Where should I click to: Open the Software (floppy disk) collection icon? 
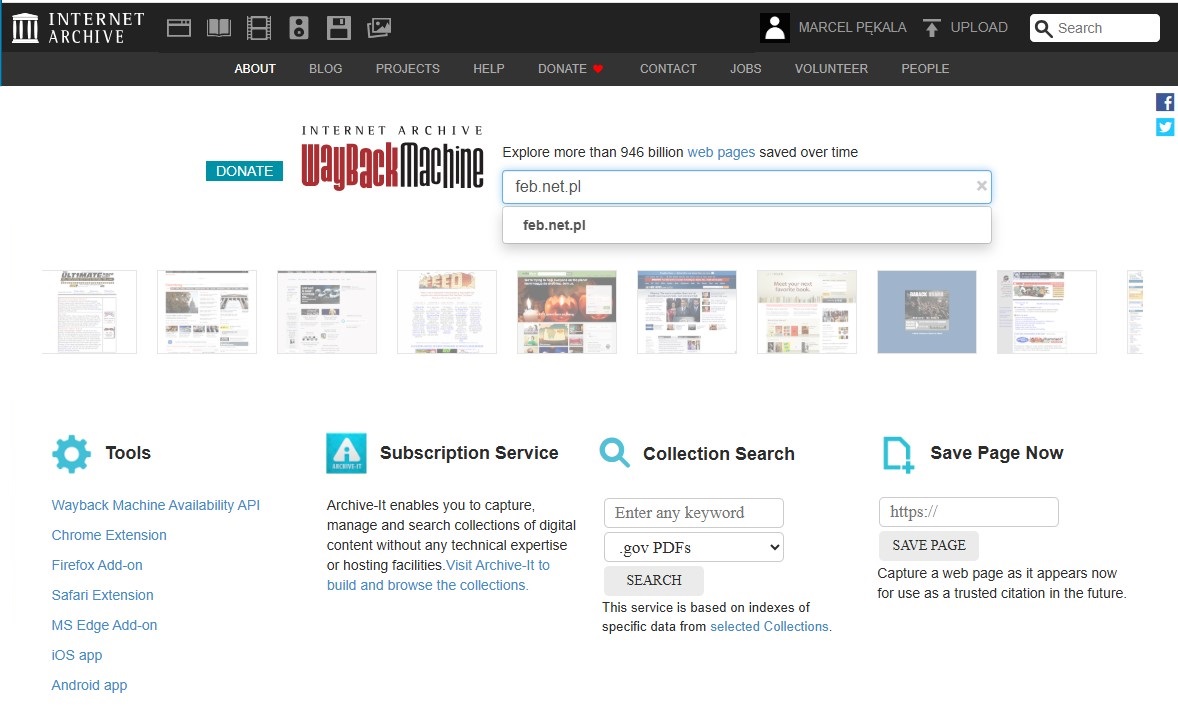tap(339, 28)
